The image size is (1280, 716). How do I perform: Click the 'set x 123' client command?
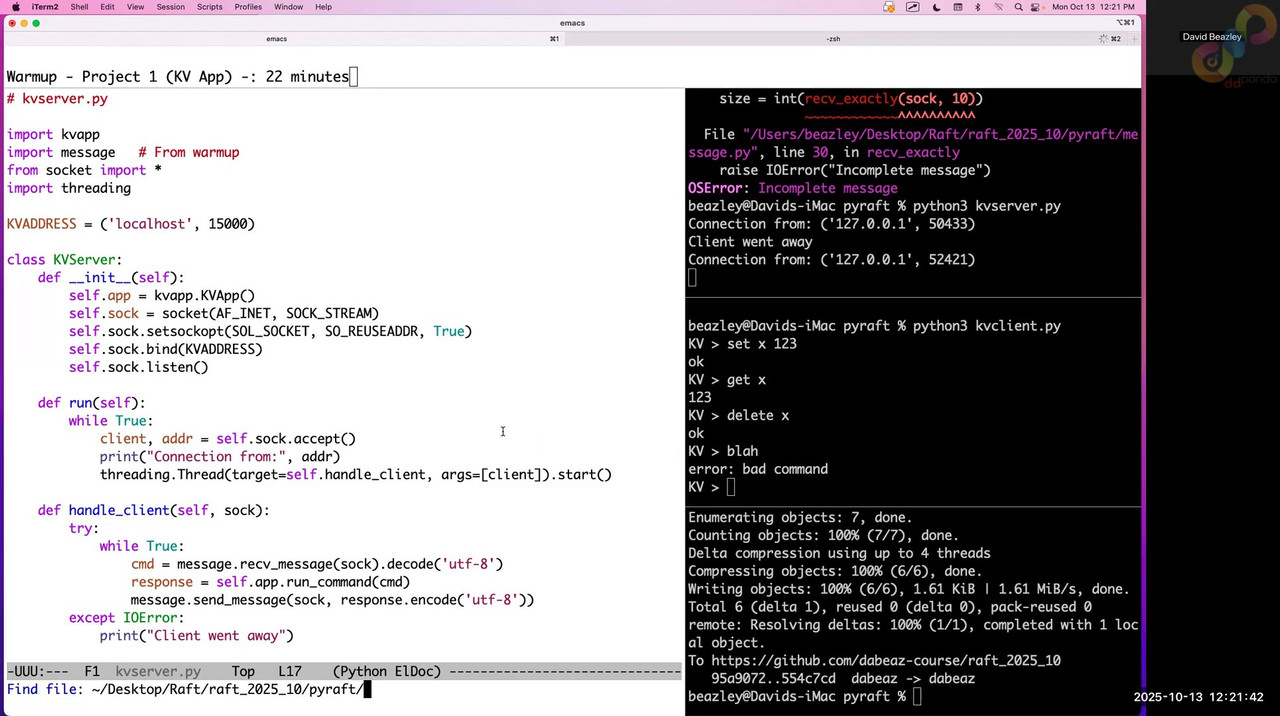click(x=762, y=344)
